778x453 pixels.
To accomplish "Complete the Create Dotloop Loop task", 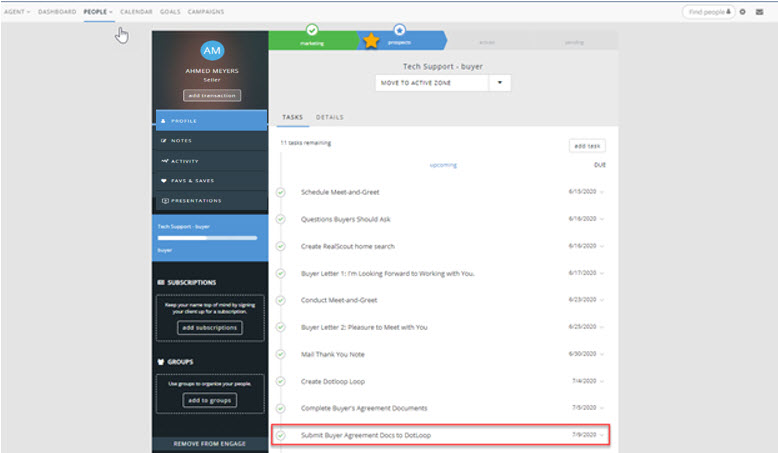I will click(x=281, y=381).
